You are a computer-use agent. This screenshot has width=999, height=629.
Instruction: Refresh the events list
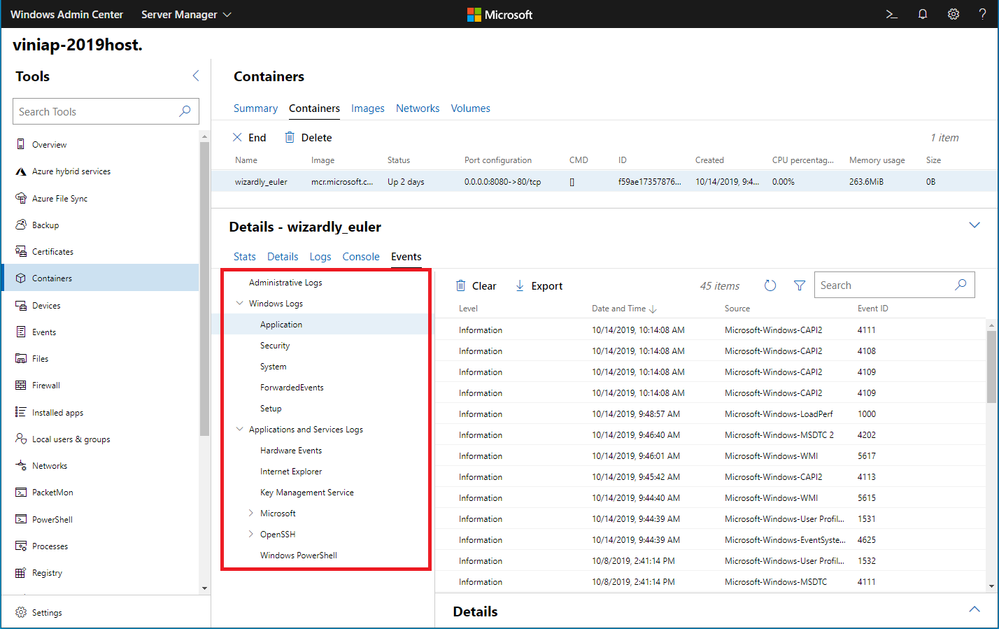click(x=770, y=286)
